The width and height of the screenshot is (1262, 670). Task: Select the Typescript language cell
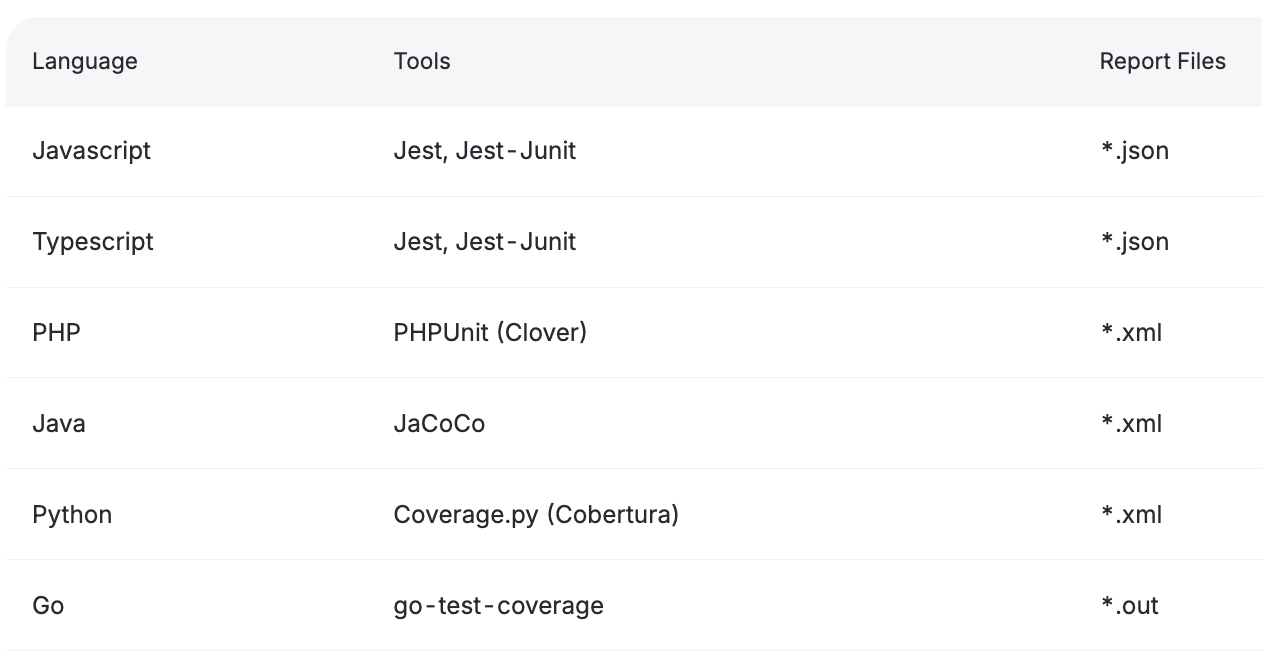93,242
